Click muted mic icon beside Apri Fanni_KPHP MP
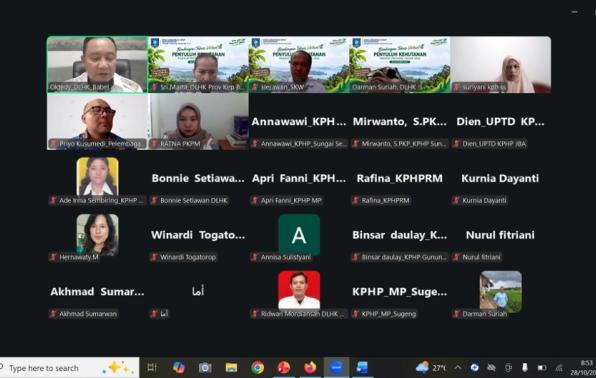The height and width of the screenshot is (378, 596). click(255, 200)
